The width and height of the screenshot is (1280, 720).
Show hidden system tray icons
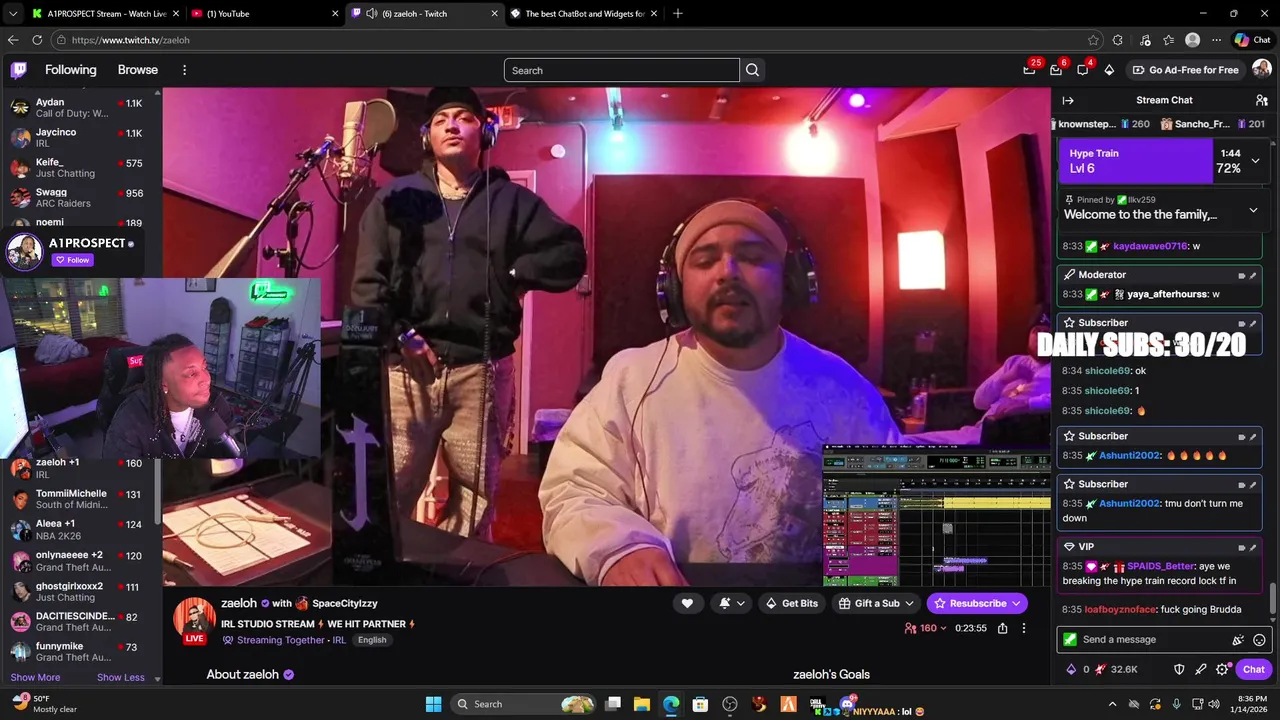tap(1112, 704)
